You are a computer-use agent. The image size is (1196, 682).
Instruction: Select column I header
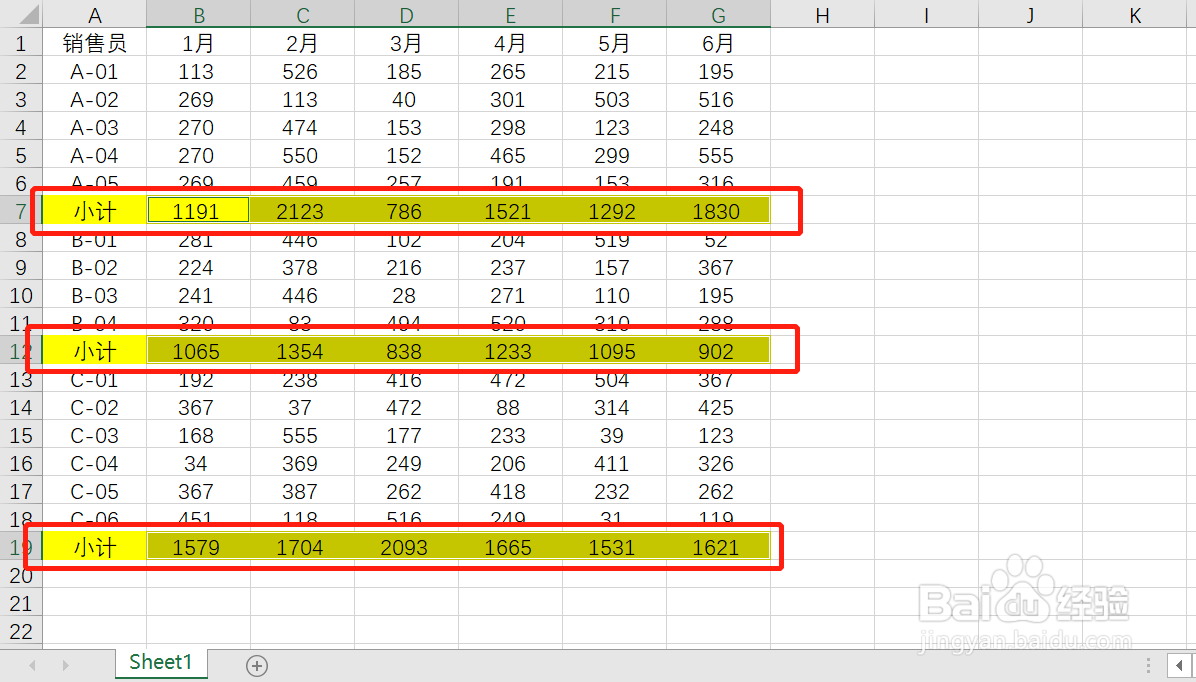tap(927, 15)
